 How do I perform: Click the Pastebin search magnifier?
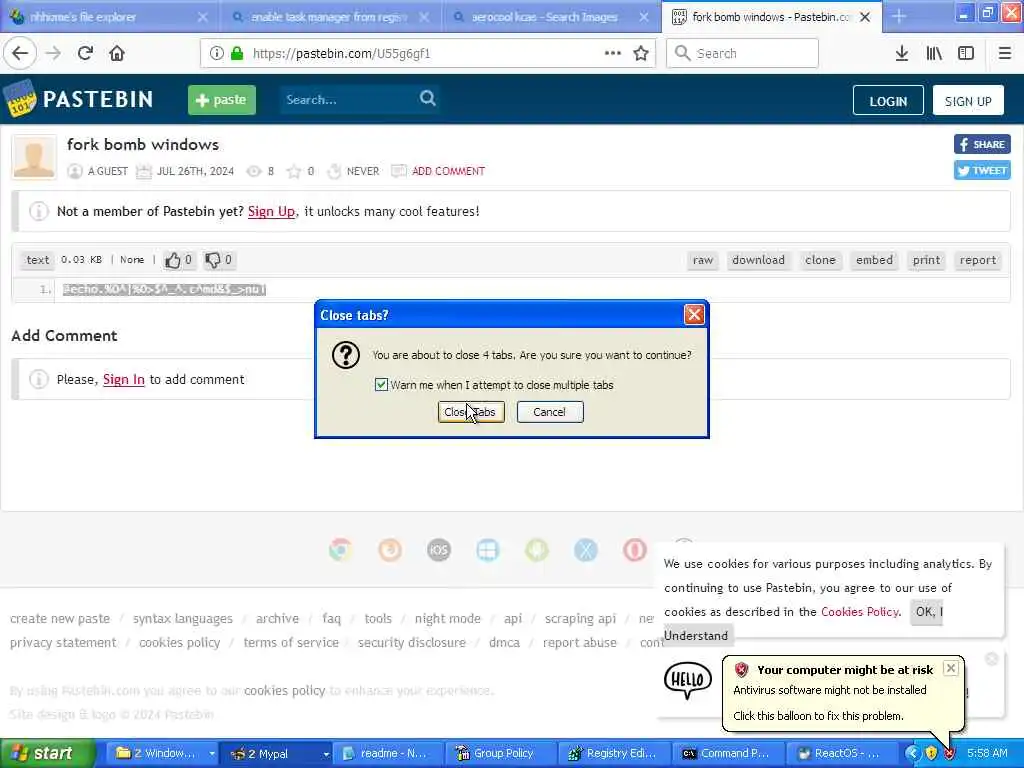coord(428,99)
